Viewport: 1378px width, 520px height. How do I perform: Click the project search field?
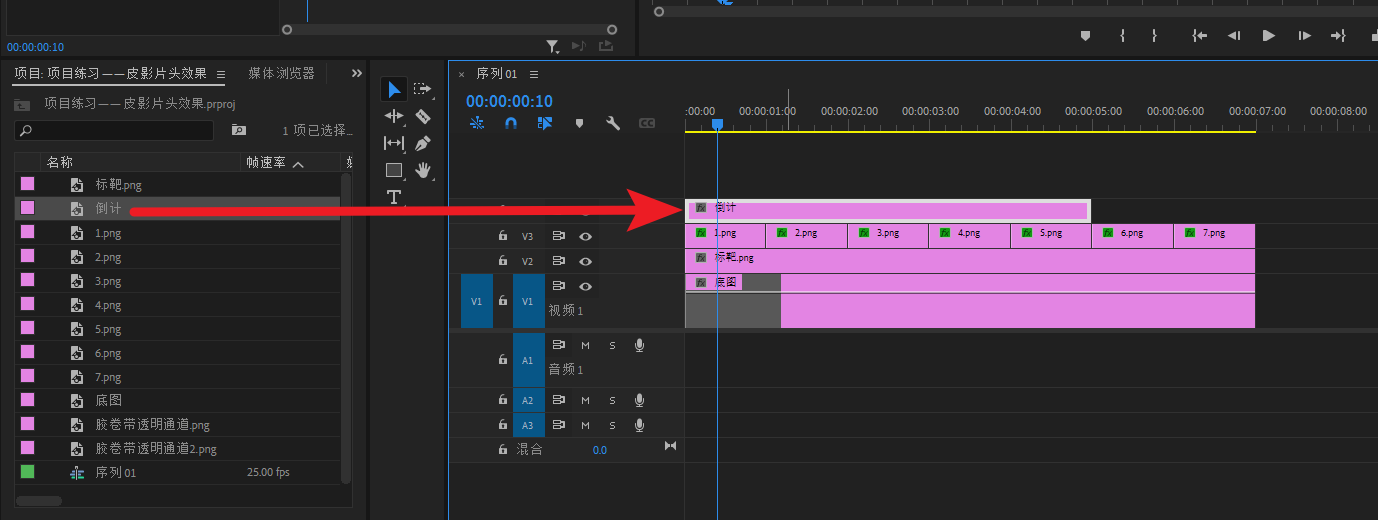click(115, 130)
